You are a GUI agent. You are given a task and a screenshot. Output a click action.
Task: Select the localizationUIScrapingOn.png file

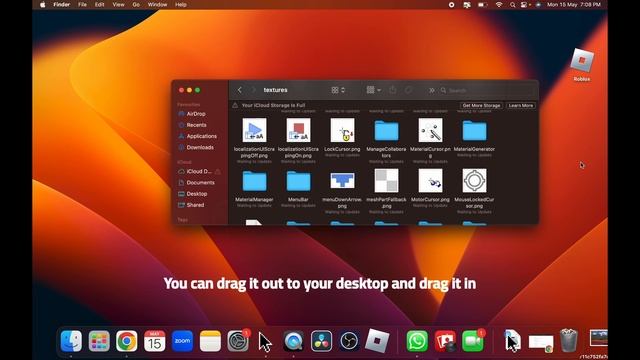click(298, 130)
